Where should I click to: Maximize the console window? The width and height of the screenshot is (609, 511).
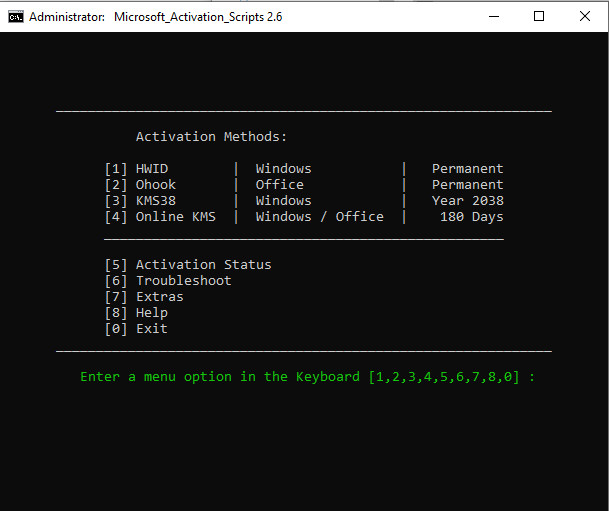539,16
